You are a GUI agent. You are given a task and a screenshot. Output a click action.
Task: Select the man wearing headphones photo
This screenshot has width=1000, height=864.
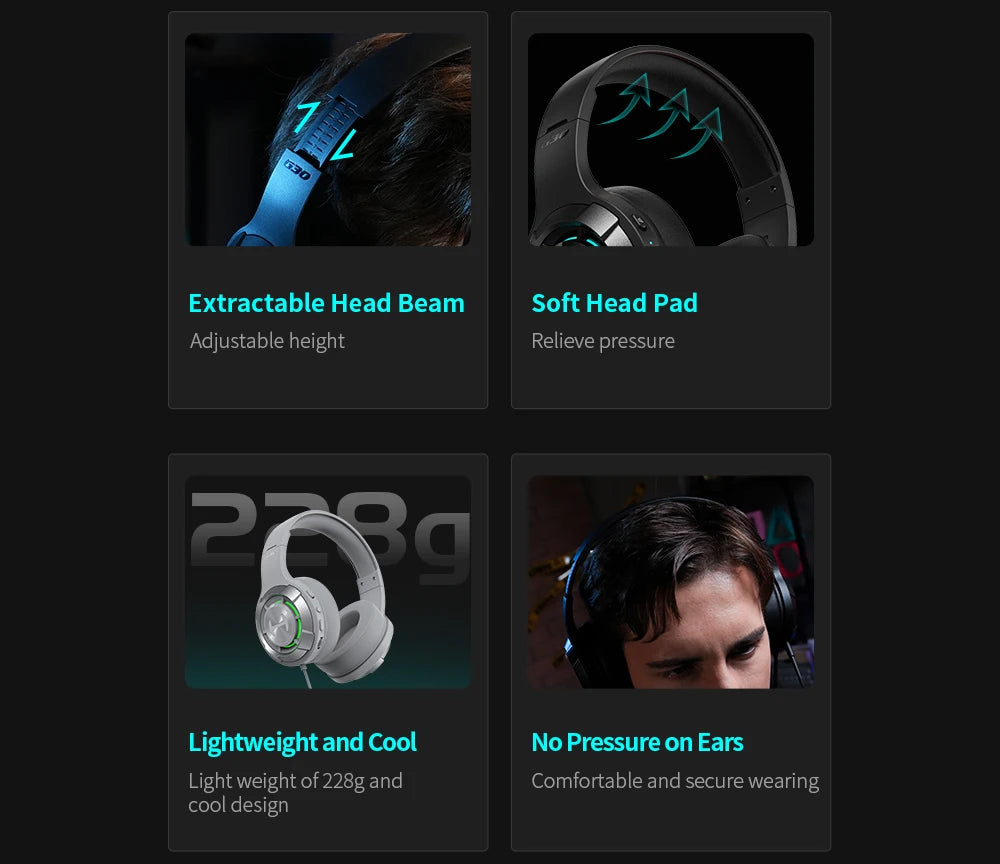(x=671, y=582)
